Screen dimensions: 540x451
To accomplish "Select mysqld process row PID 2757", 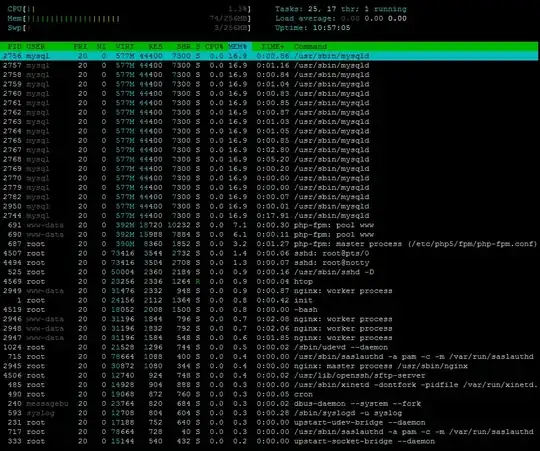I will [x=269, y=65].
